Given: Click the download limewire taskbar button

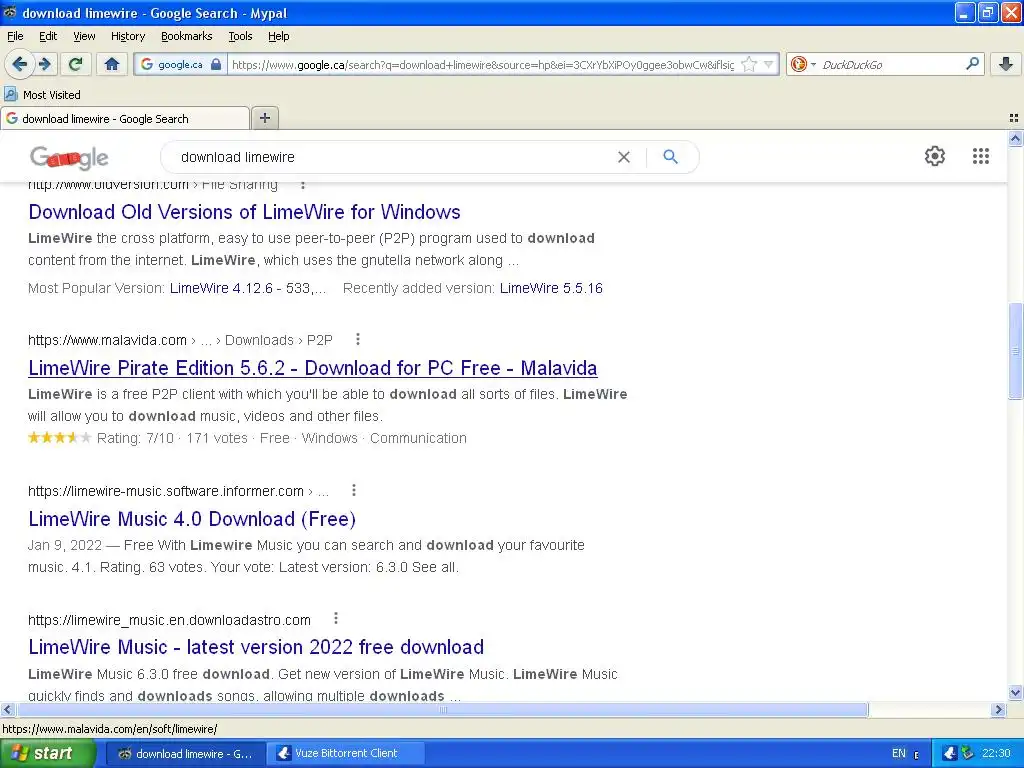Looking at the screenshot, I should pos(185,753).
